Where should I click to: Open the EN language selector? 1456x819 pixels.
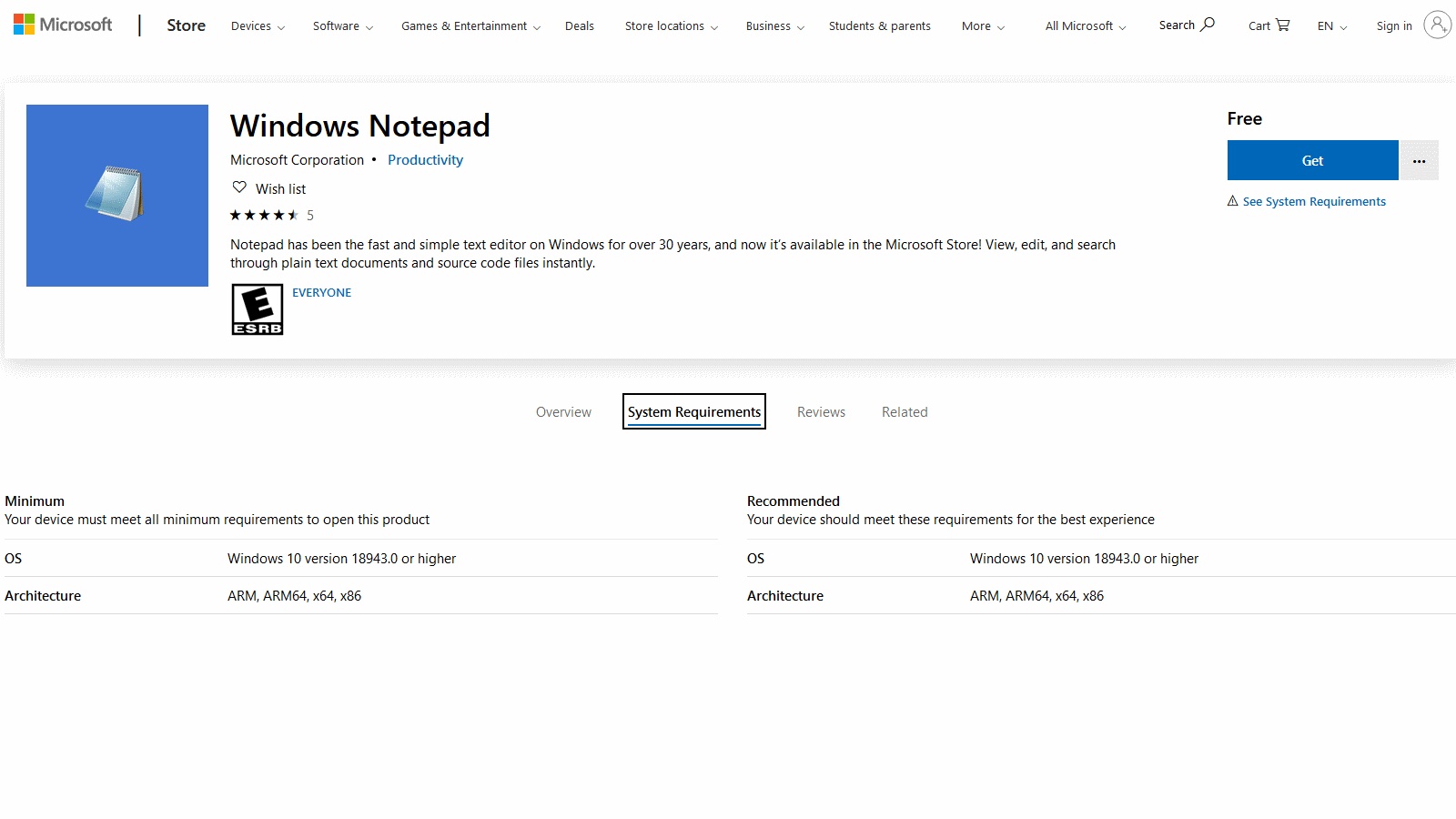pyautogui.click(x=1330, y=26)
